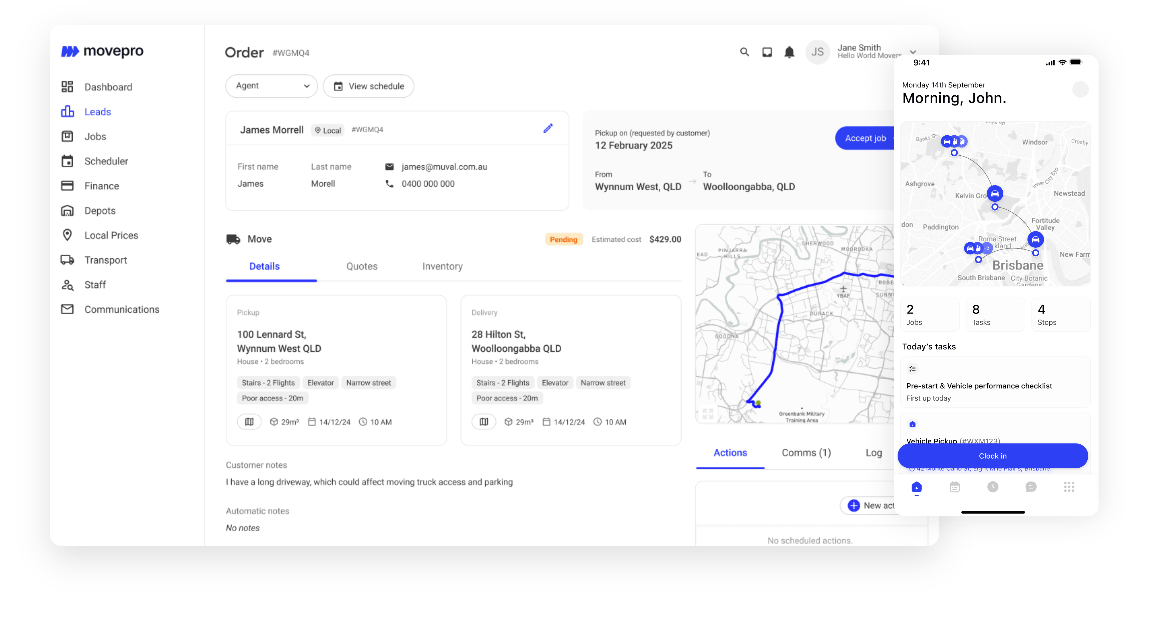Tap the clock tab in mobile app

click(992, 487)
